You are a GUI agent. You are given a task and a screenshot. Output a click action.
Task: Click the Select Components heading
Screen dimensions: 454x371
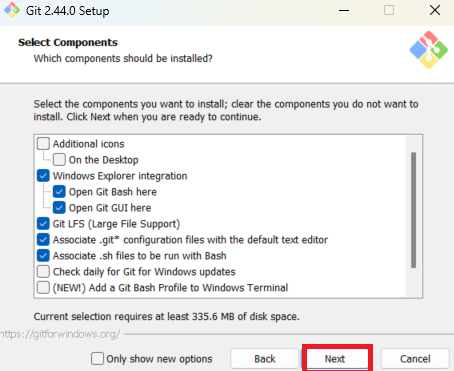pyautogui.click(x=68, y=42)
